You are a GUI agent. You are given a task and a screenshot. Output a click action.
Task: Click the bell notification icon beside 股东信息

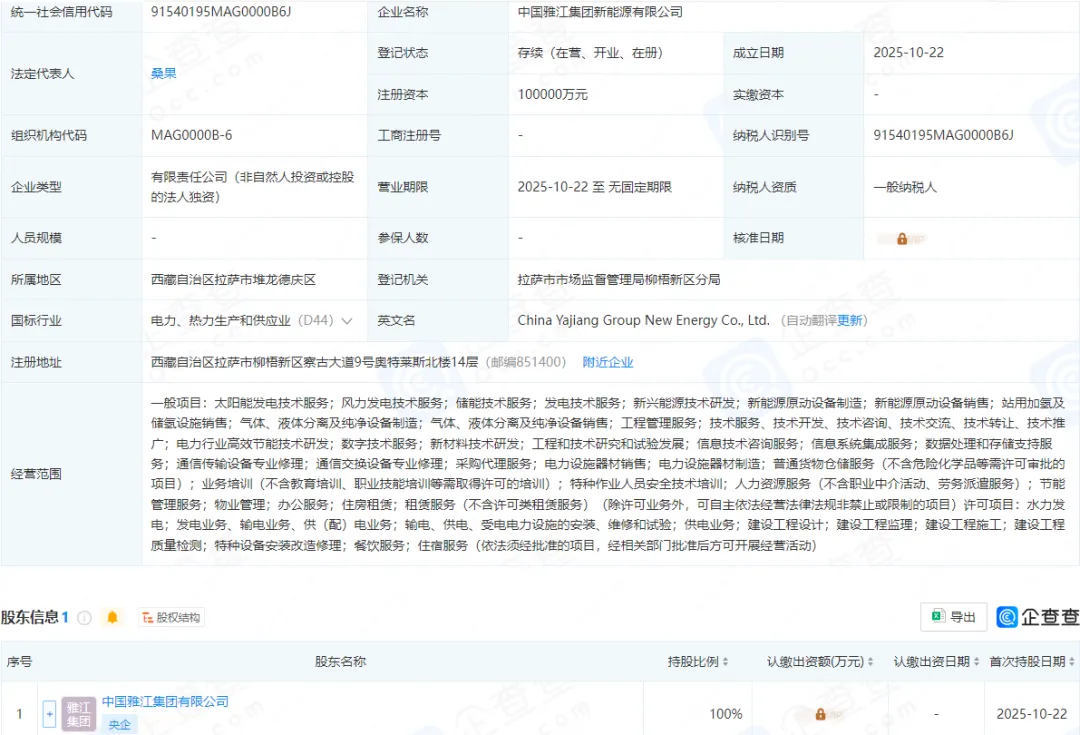tap(109, 617)
